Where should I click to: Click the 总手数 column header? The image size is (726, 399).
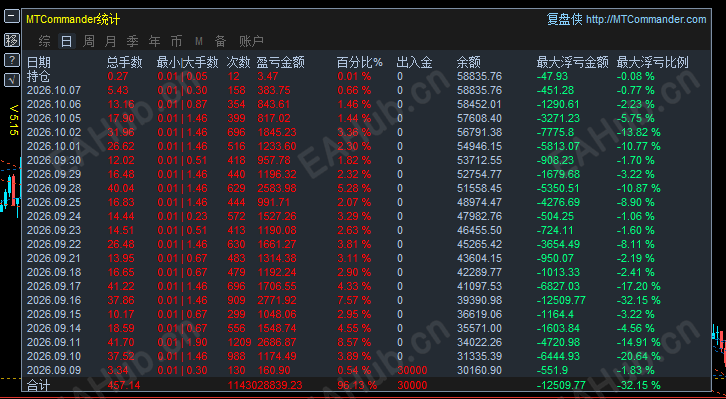(125, 62)
